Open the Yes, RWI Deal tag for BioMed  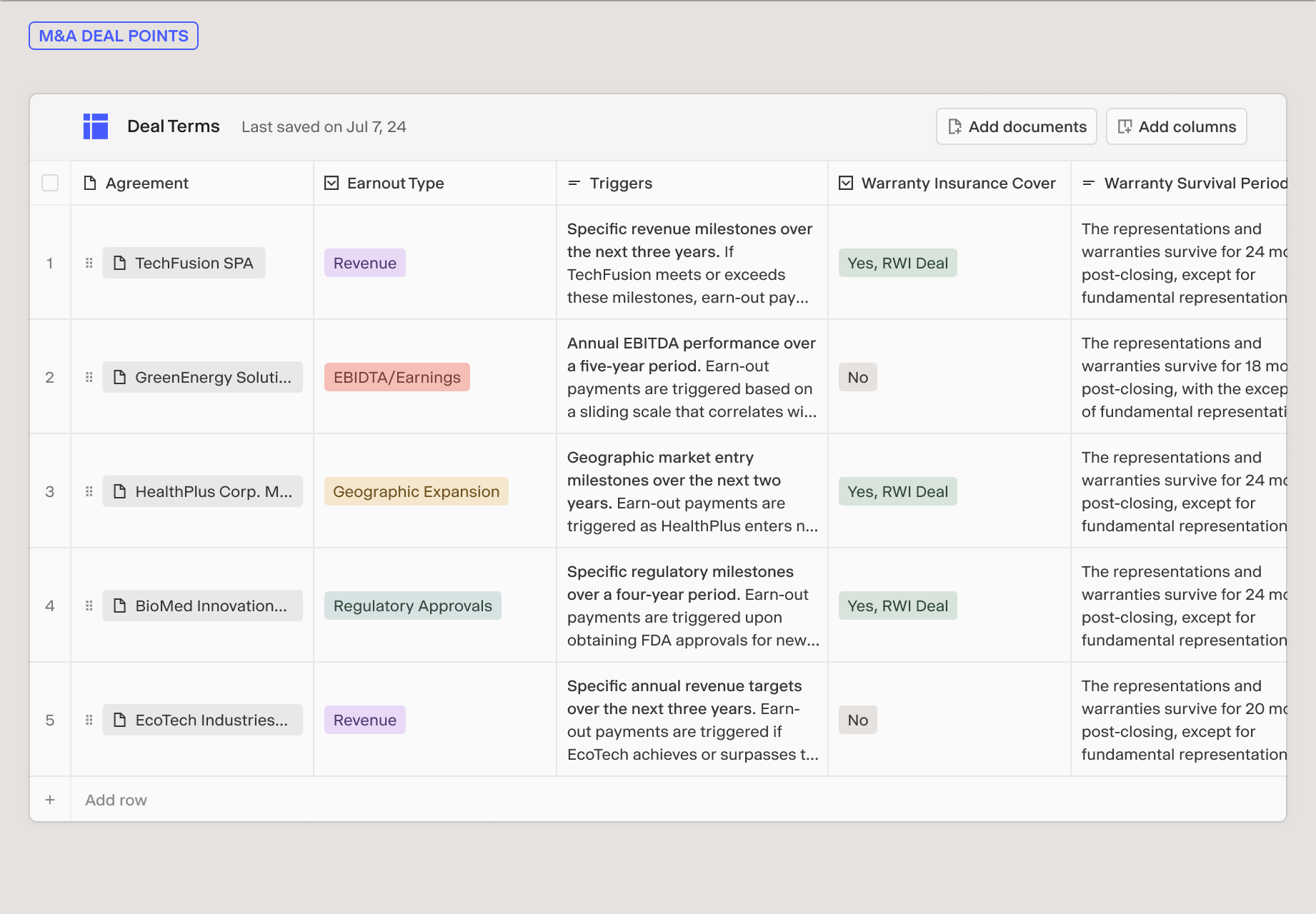pos(897,606)
